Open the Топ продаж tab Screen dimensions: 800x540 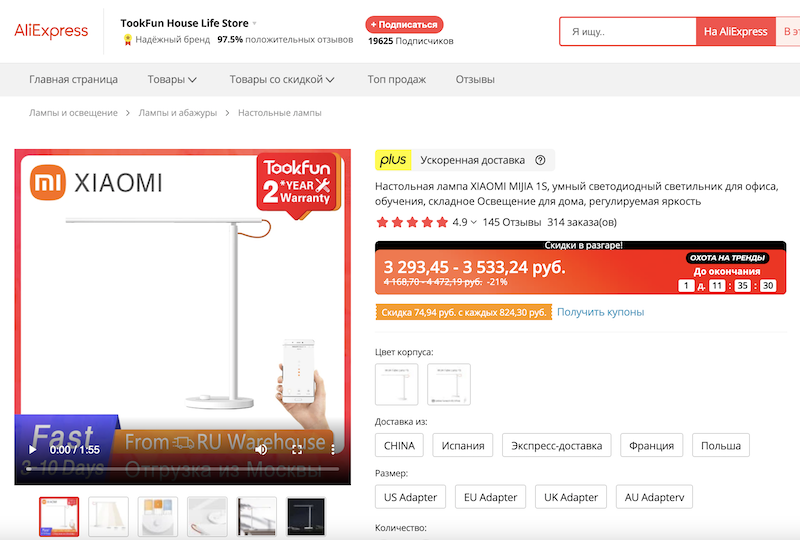tap(396, 80)
